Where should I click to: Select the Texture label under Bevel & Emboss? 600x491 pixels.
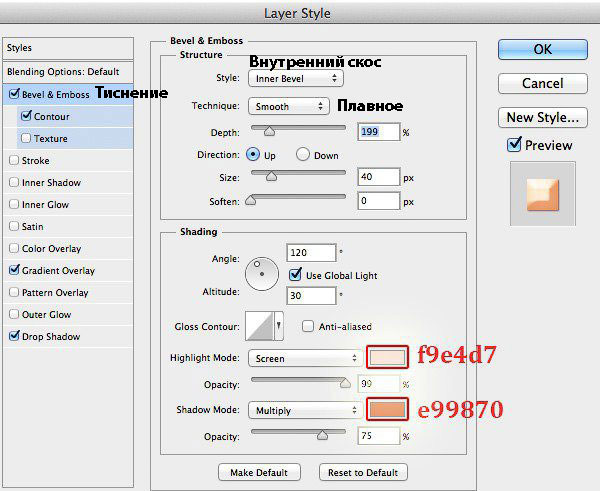coord(51,139)
